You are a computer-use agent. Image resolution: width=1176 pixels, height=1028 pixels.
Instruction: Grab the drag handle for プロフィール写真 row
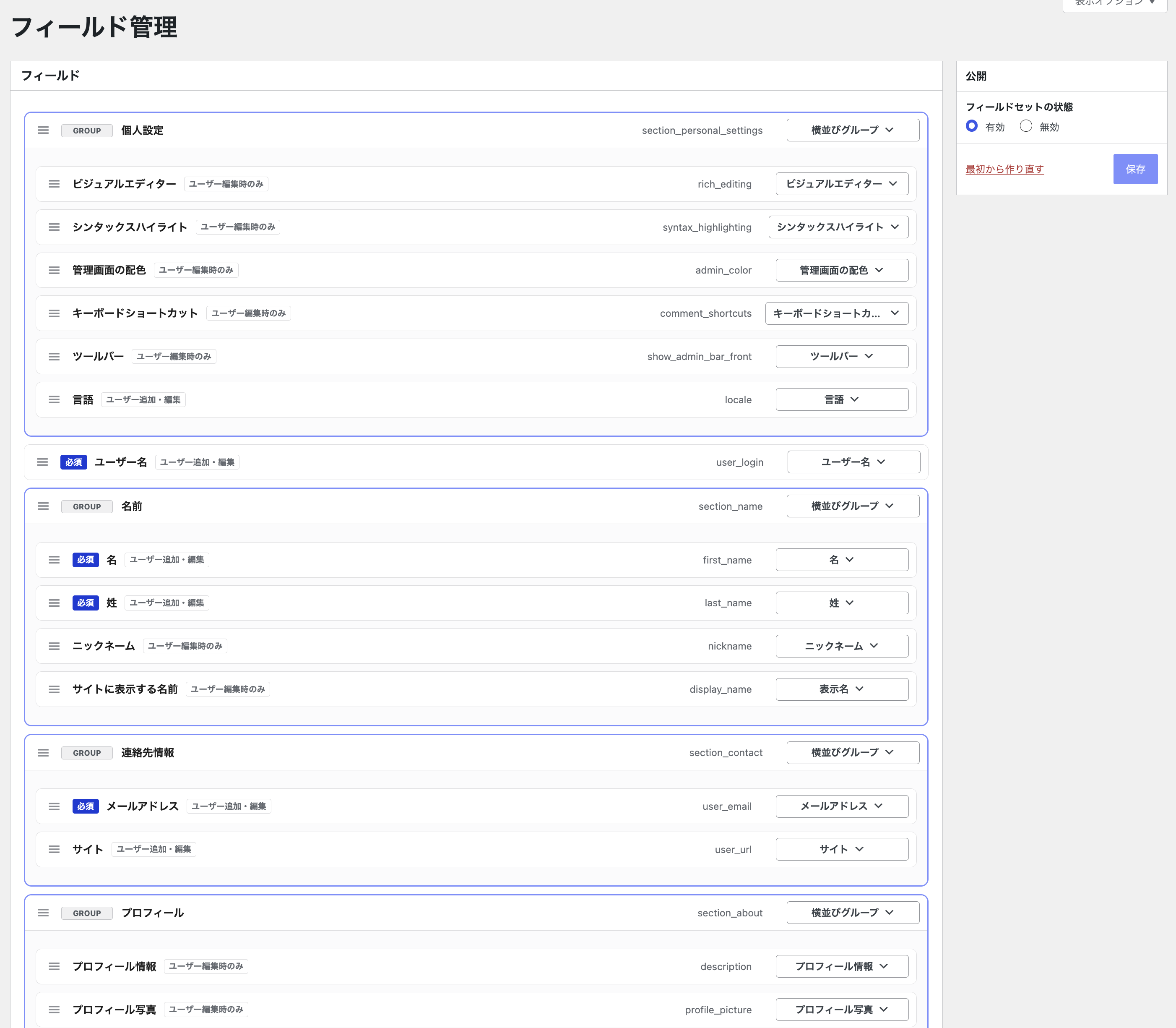pos(54,1010)
